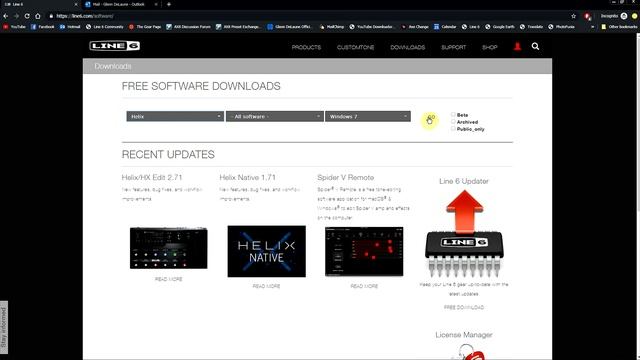Open the Windows 7 OS dropdown
The image size is (640, 360).
[368, 116]
